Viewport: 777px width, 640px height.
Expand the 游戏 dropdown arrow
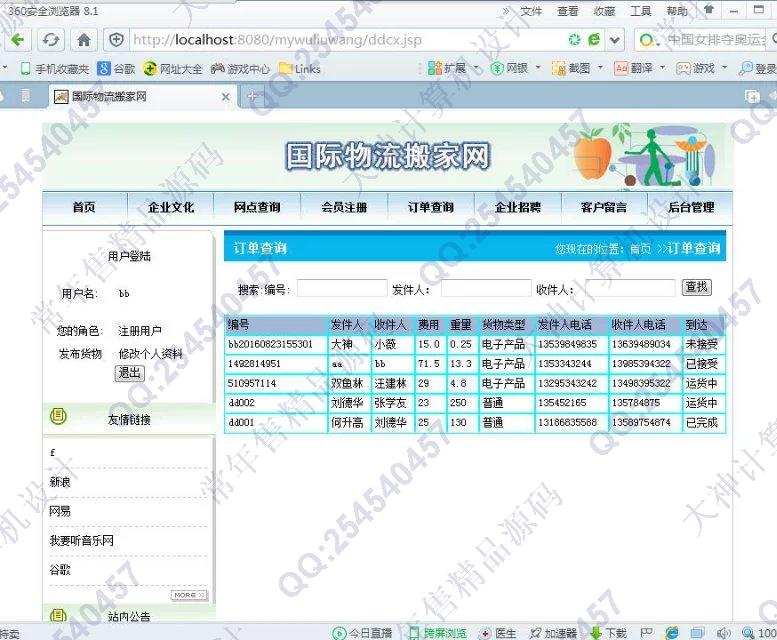724,67
